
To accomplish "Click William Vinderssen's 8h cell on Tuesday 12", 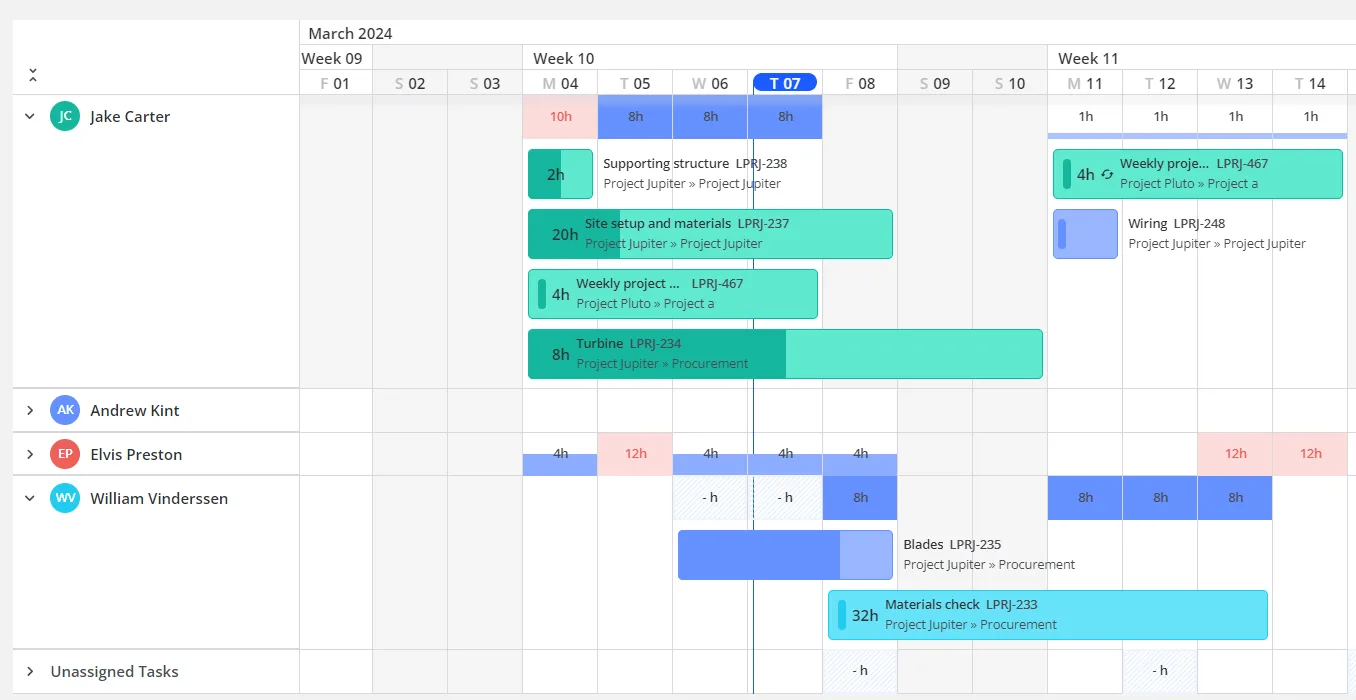I will (1160, 498).
